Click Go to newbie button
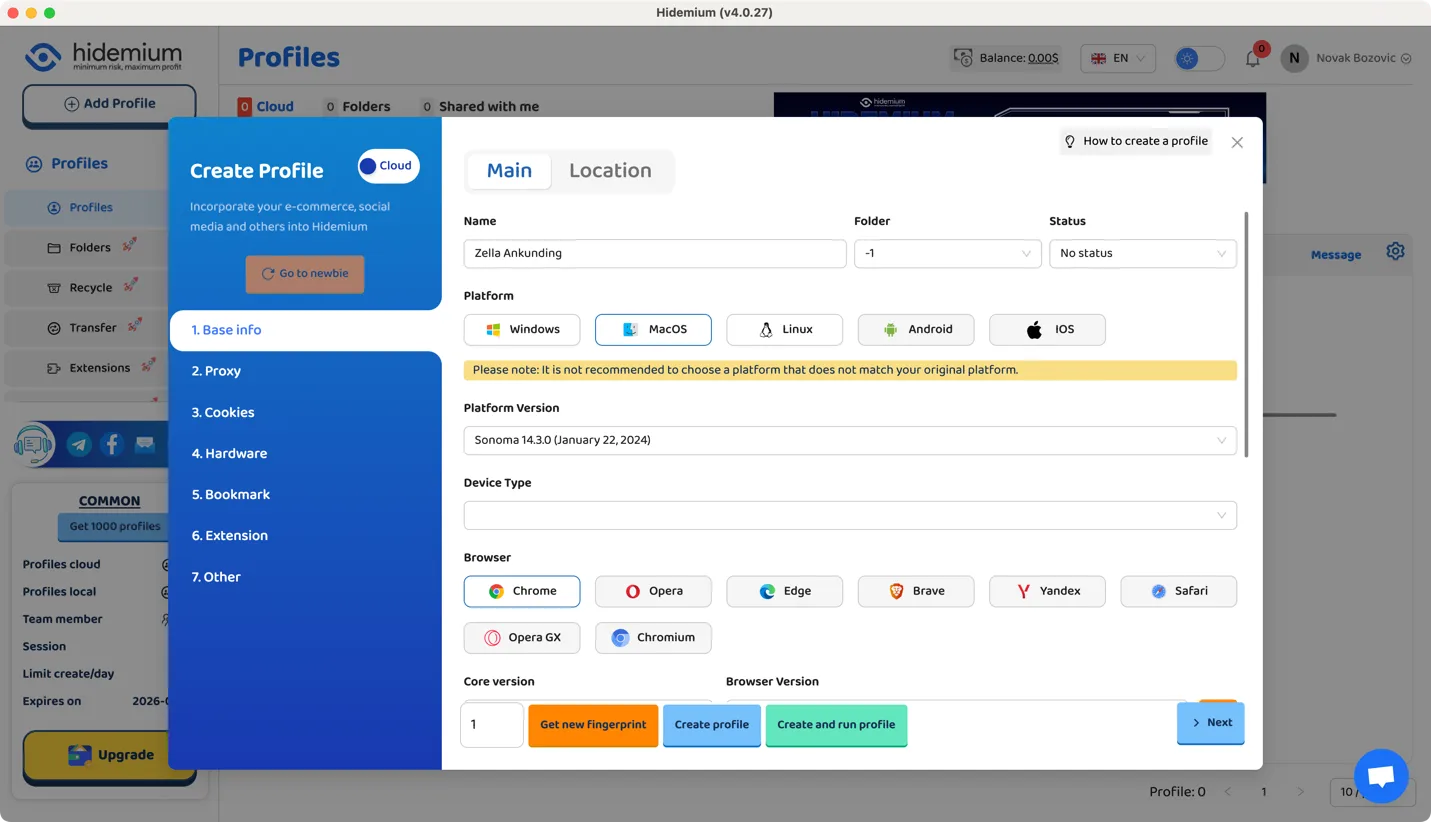 point(305,274)
